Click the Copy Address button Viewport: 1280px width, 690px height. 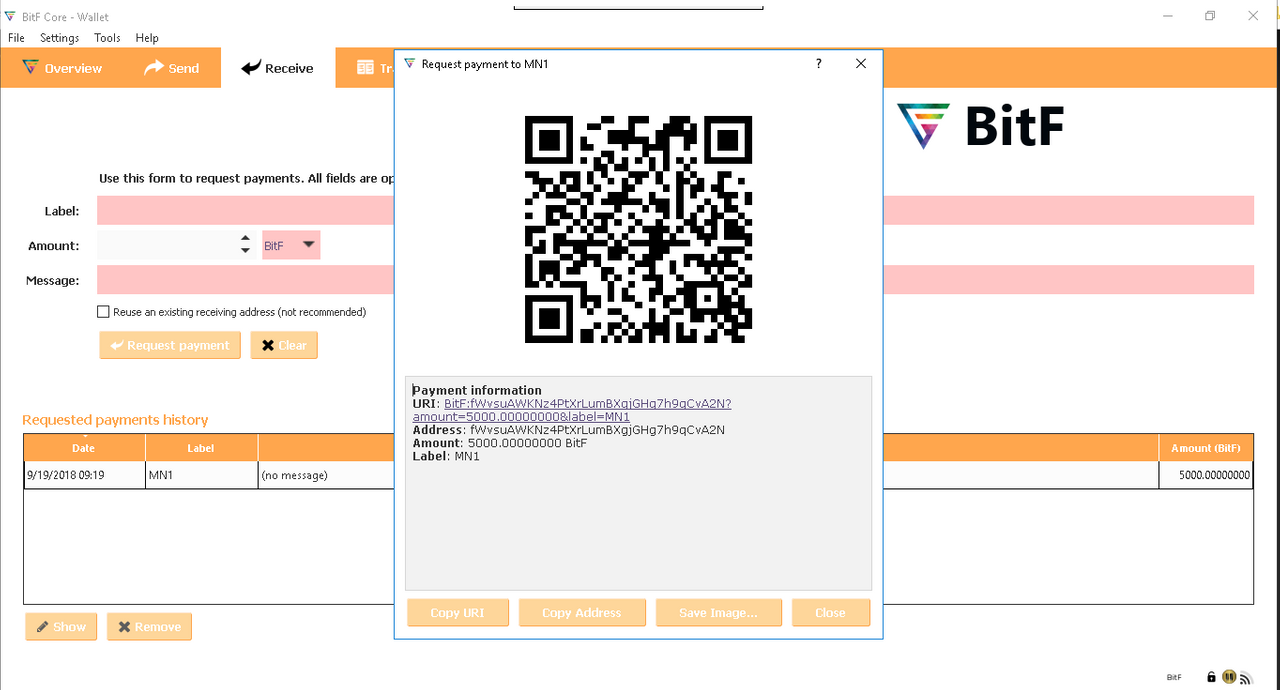[x=582, y=613]
